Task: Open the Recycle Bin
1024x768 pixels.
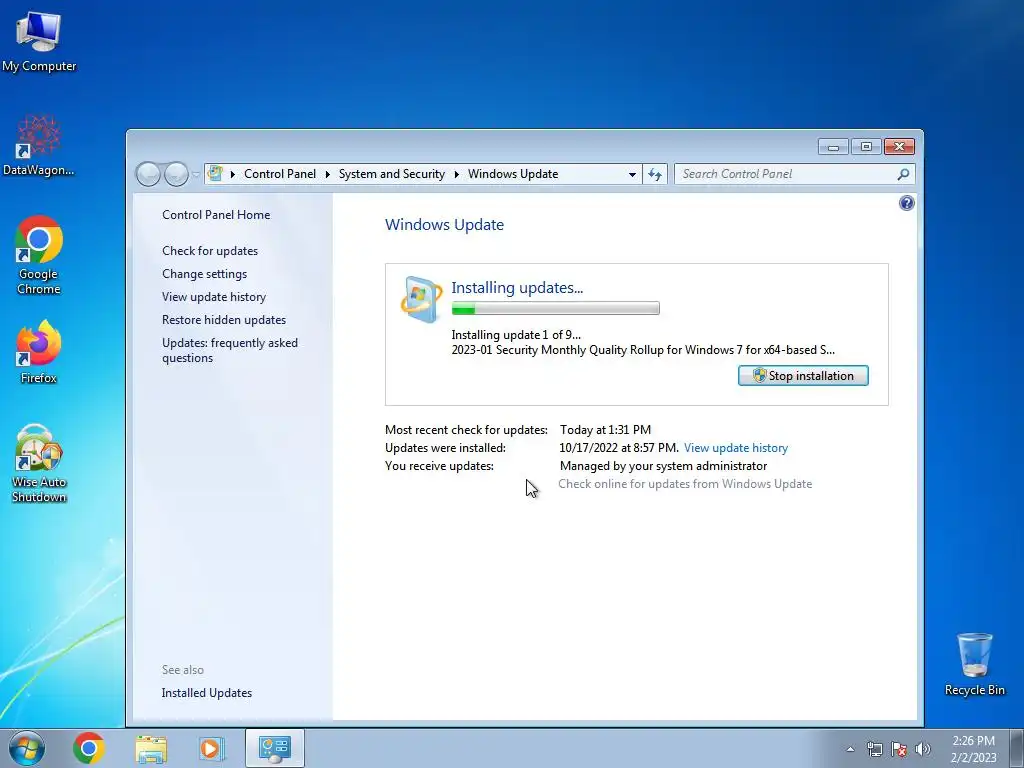Action: [x=974, y=664]
